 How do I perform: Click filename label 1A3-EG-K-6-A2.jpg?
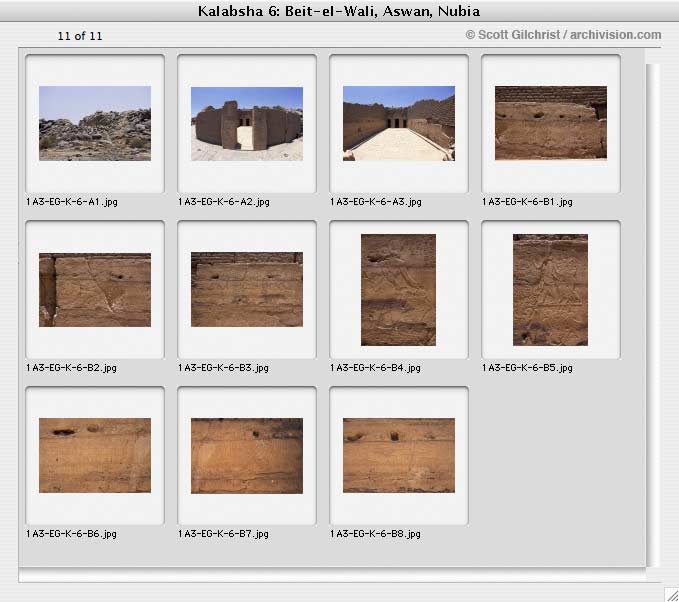224,202
